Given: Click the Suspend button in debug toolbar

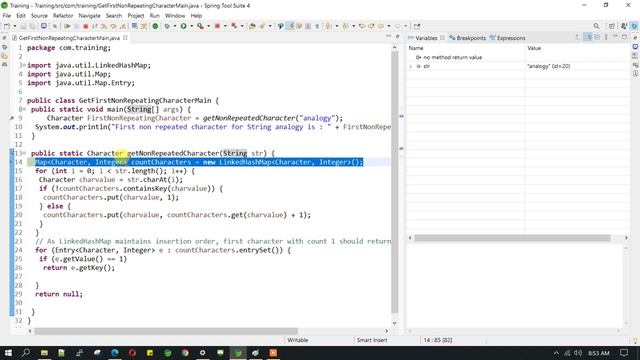Looking at the screenshot, I should tap(76, 26).
